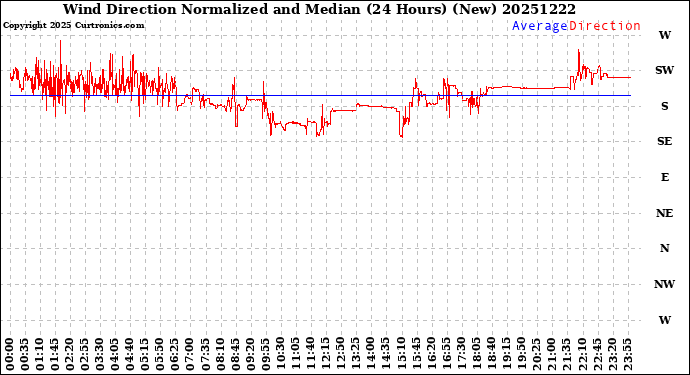The image size is (690, 375).
Task: Click the 14:00 time label
Action: click(x=371, y=355)
